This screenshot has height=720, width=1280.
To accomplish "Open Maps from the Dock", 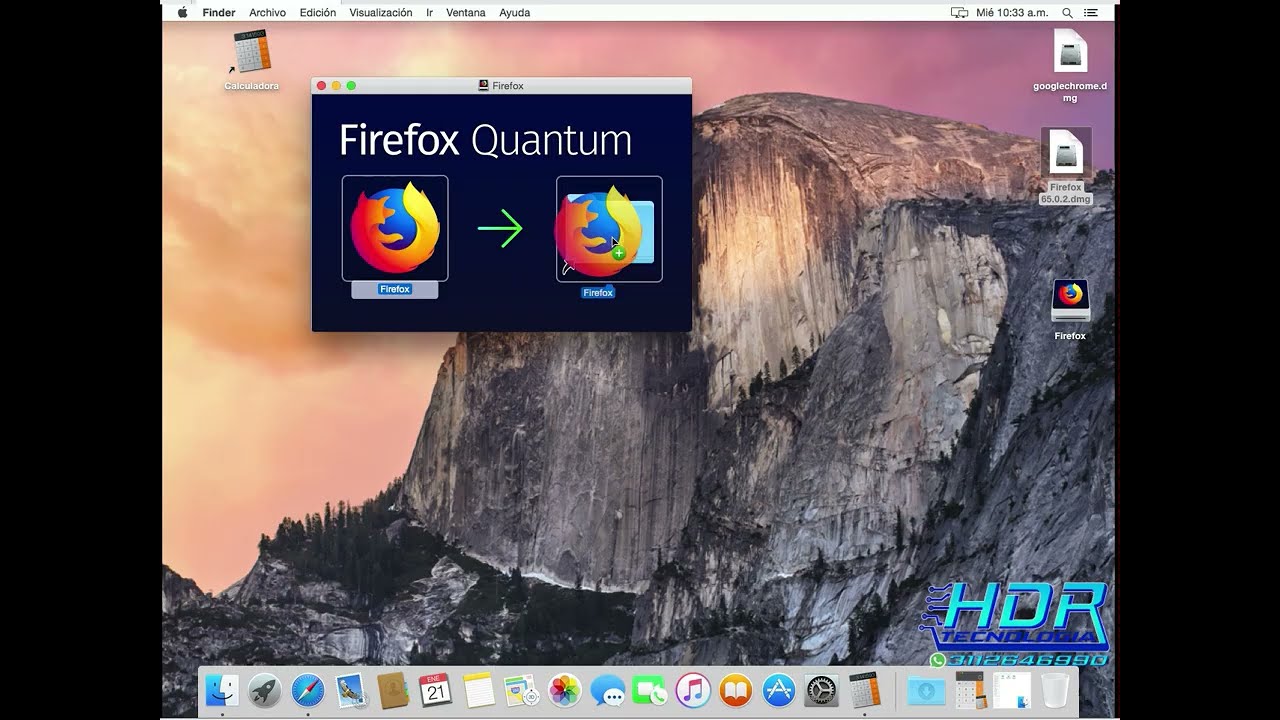I will pyautogui.click(x=522, y=690).
